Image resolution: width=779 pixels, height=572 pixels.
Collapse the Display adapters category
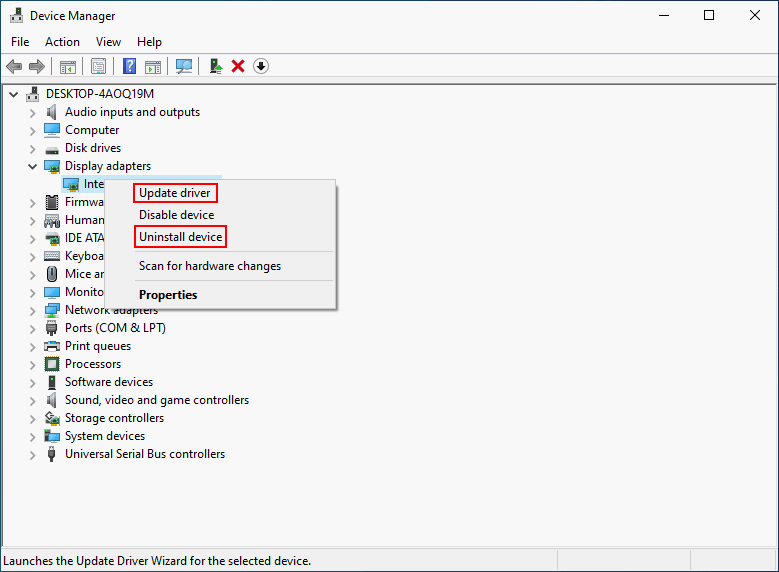click(32, 166)
